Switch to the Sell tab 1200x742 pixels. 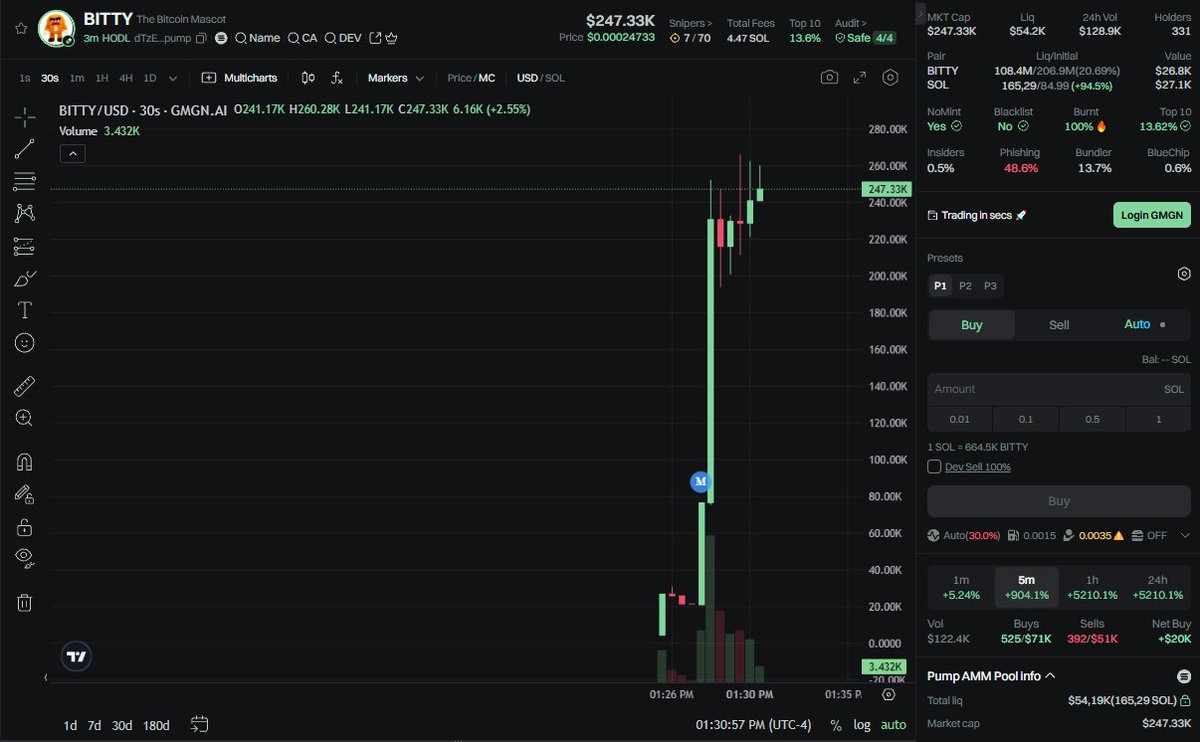[1059, 325]
